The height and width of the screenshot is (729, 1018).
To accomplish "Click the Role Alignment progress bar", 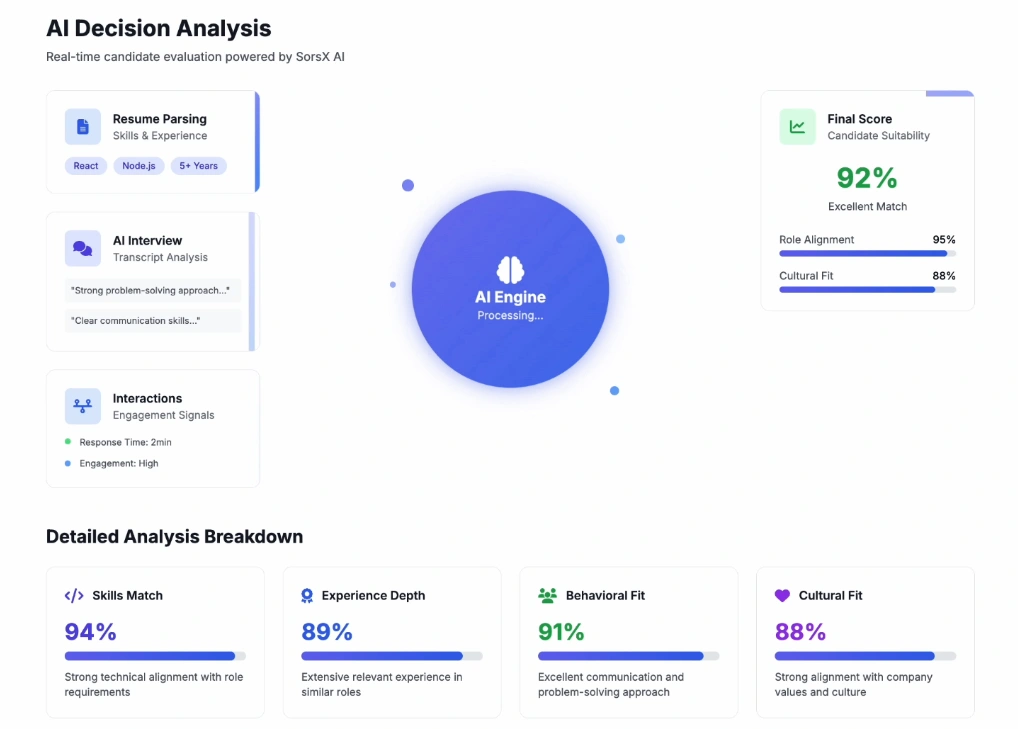I will (867, 254).
